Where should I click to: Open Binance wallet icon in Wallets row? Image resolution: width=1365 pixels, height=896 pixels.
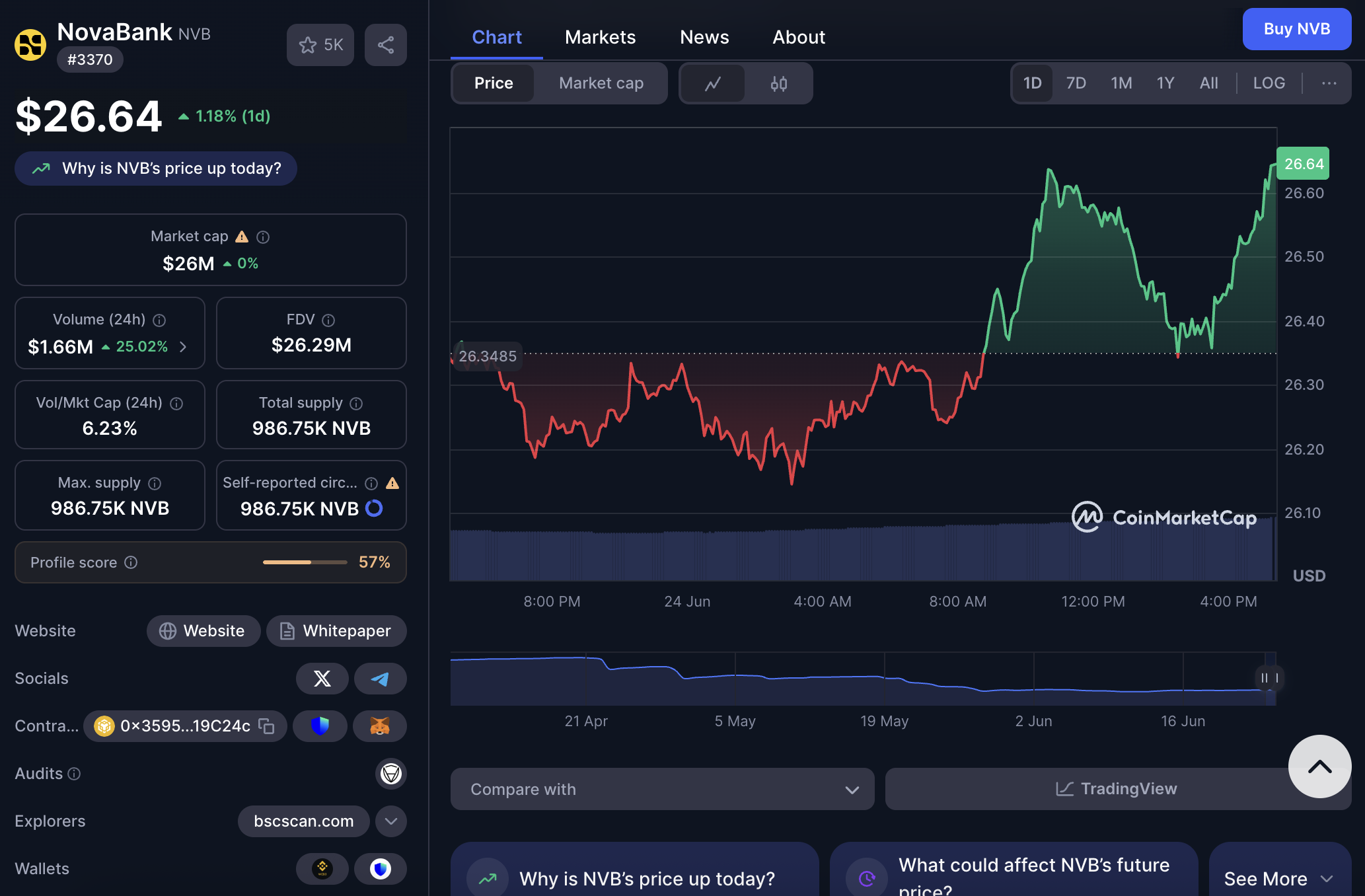coord(322,869)
